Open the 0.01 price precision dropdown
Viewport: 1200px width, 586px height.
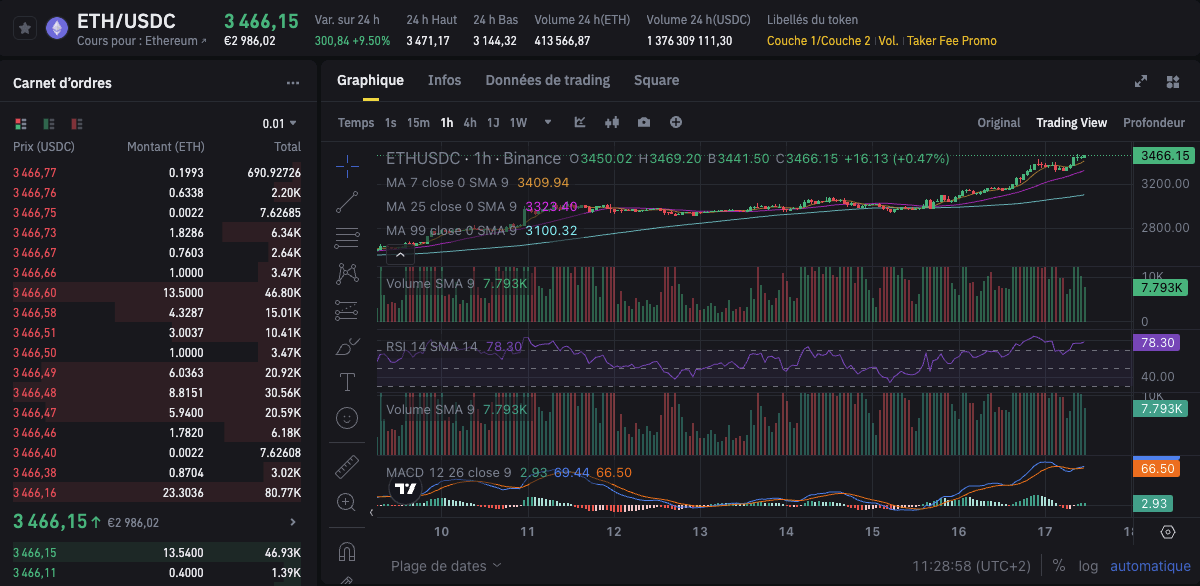click(280, 124)
